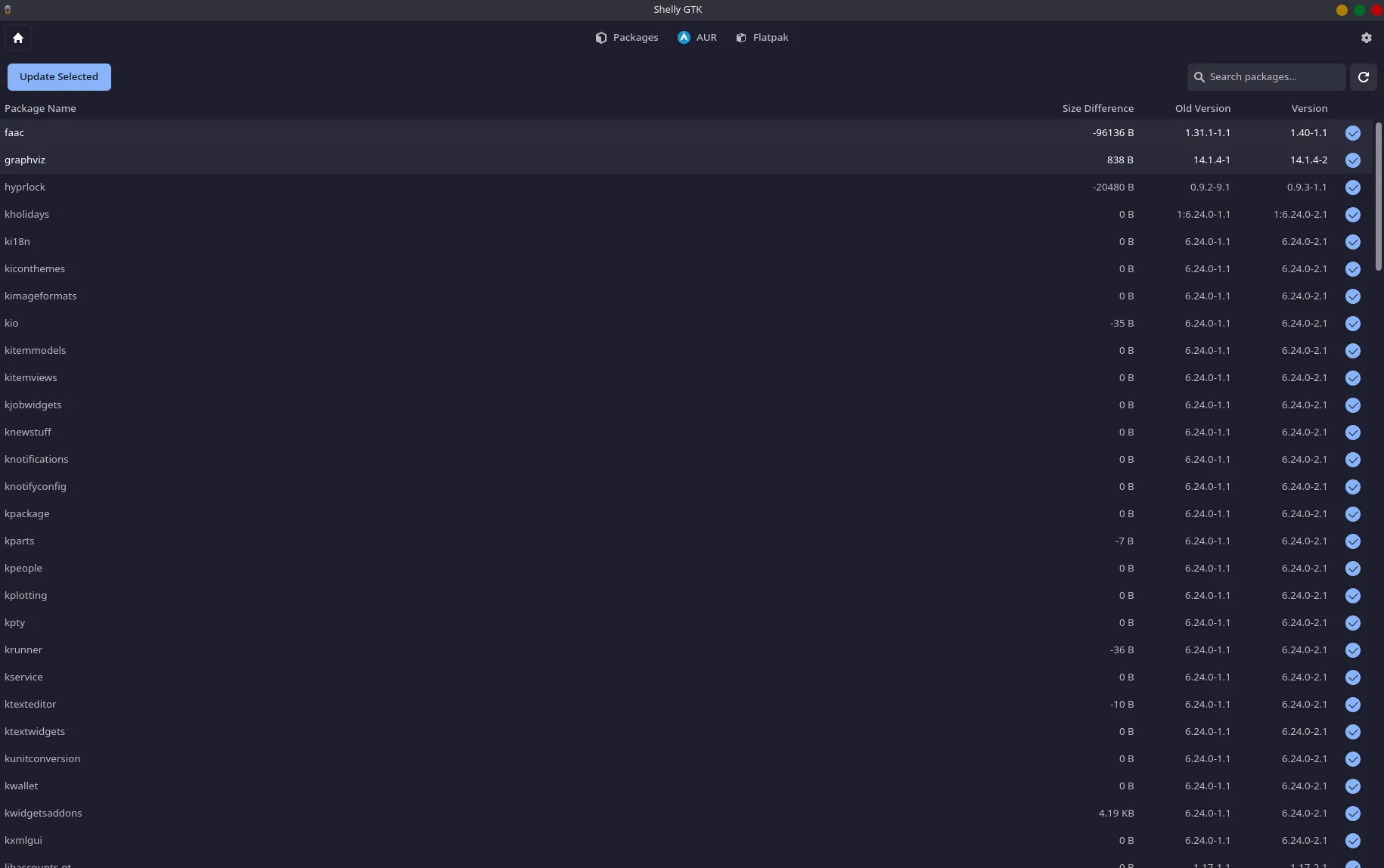Toggle kunitconversion update checkbox
Image resolution: width=1384 pixels, height=868 pixels.
tap(1353, 759)
